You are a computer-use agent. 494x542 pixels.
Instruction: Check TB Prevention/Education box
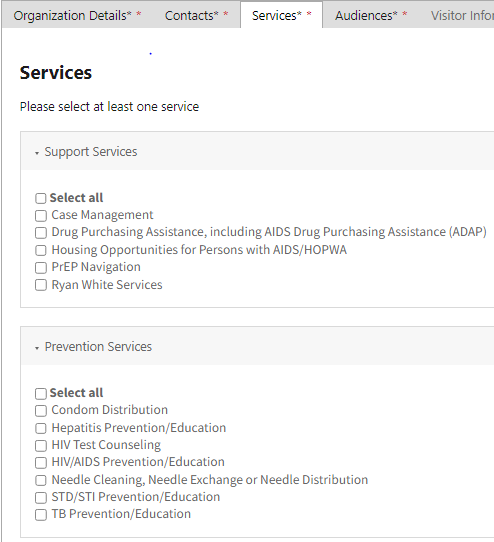pos(41,515)
